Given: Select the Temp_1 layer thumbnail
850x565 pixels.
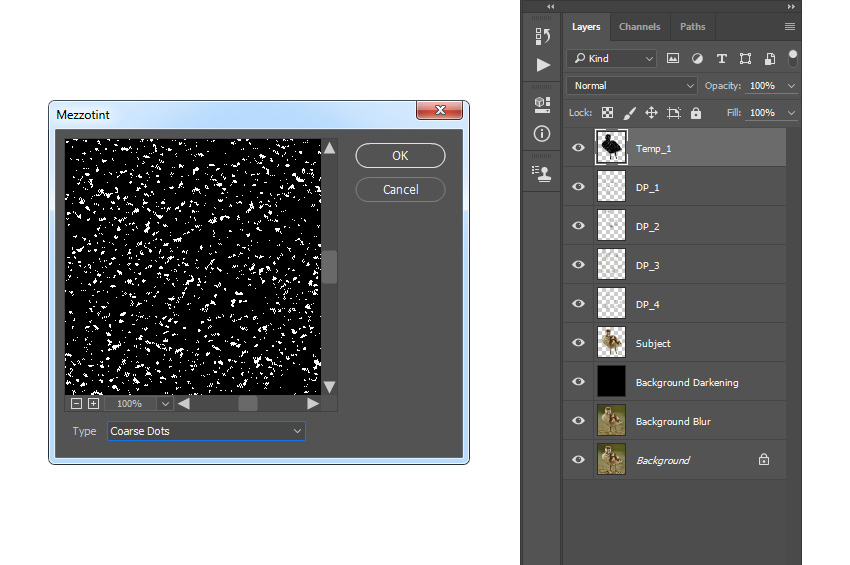Looking at the screenshot, I should [611, 147].
